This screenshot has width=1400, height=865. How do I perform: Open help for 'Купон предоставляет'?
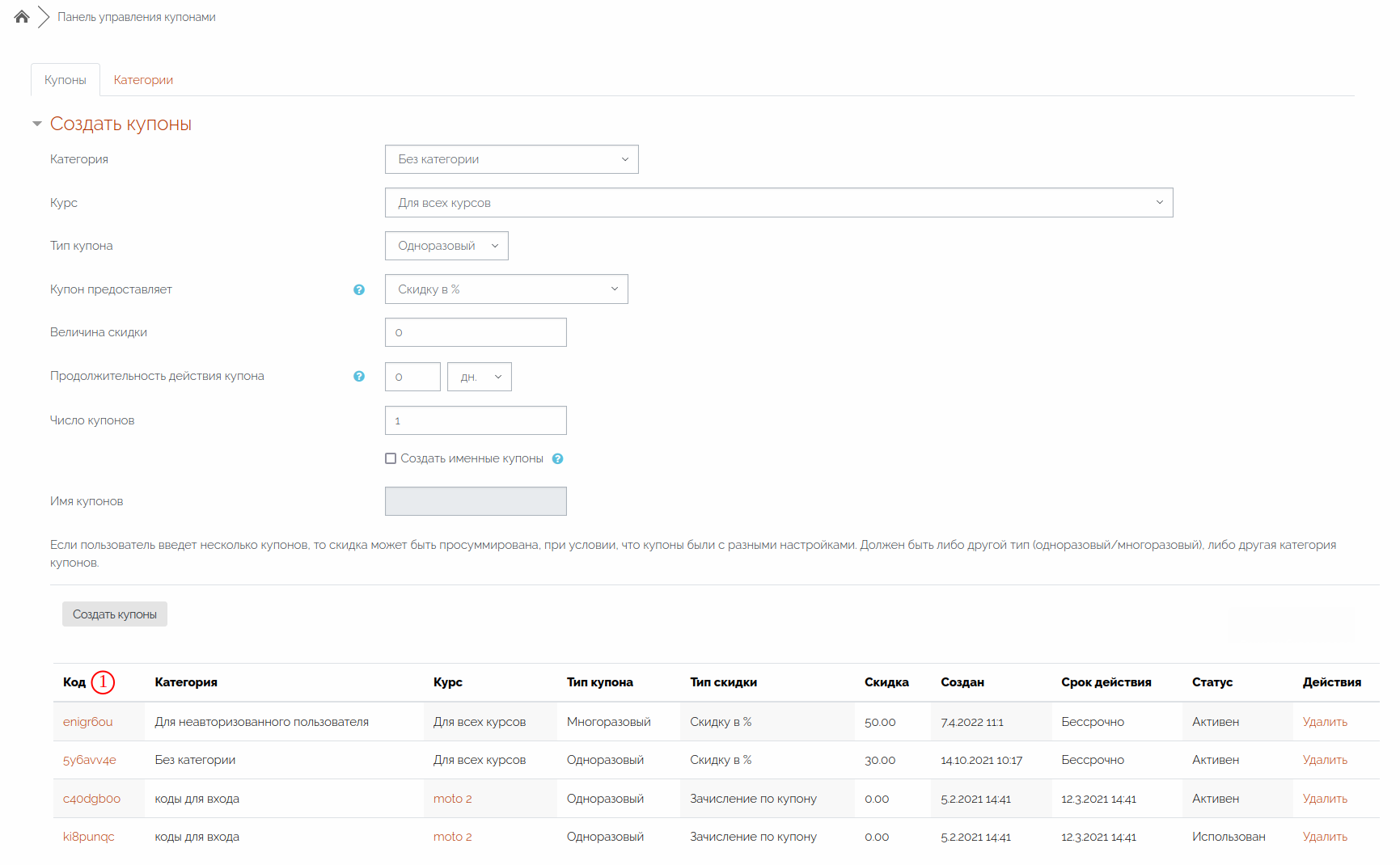(359, 290)
